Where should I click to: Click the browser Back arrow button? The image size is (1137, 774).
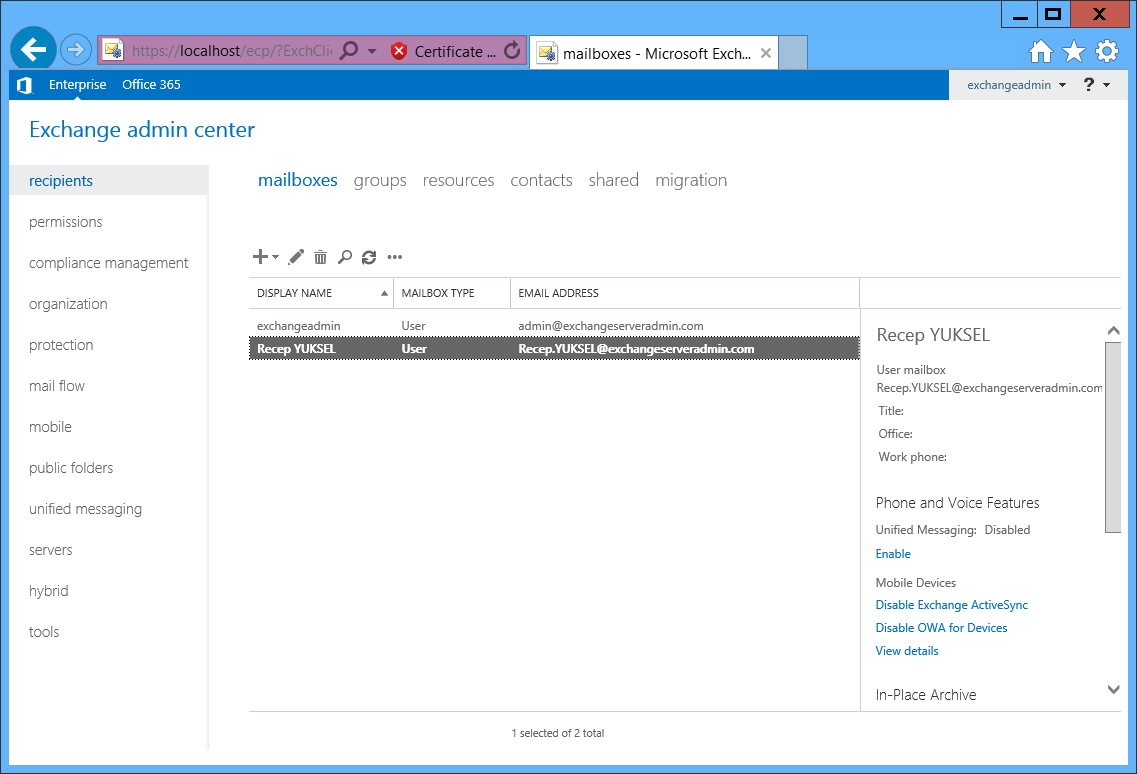tap(33, 50)
